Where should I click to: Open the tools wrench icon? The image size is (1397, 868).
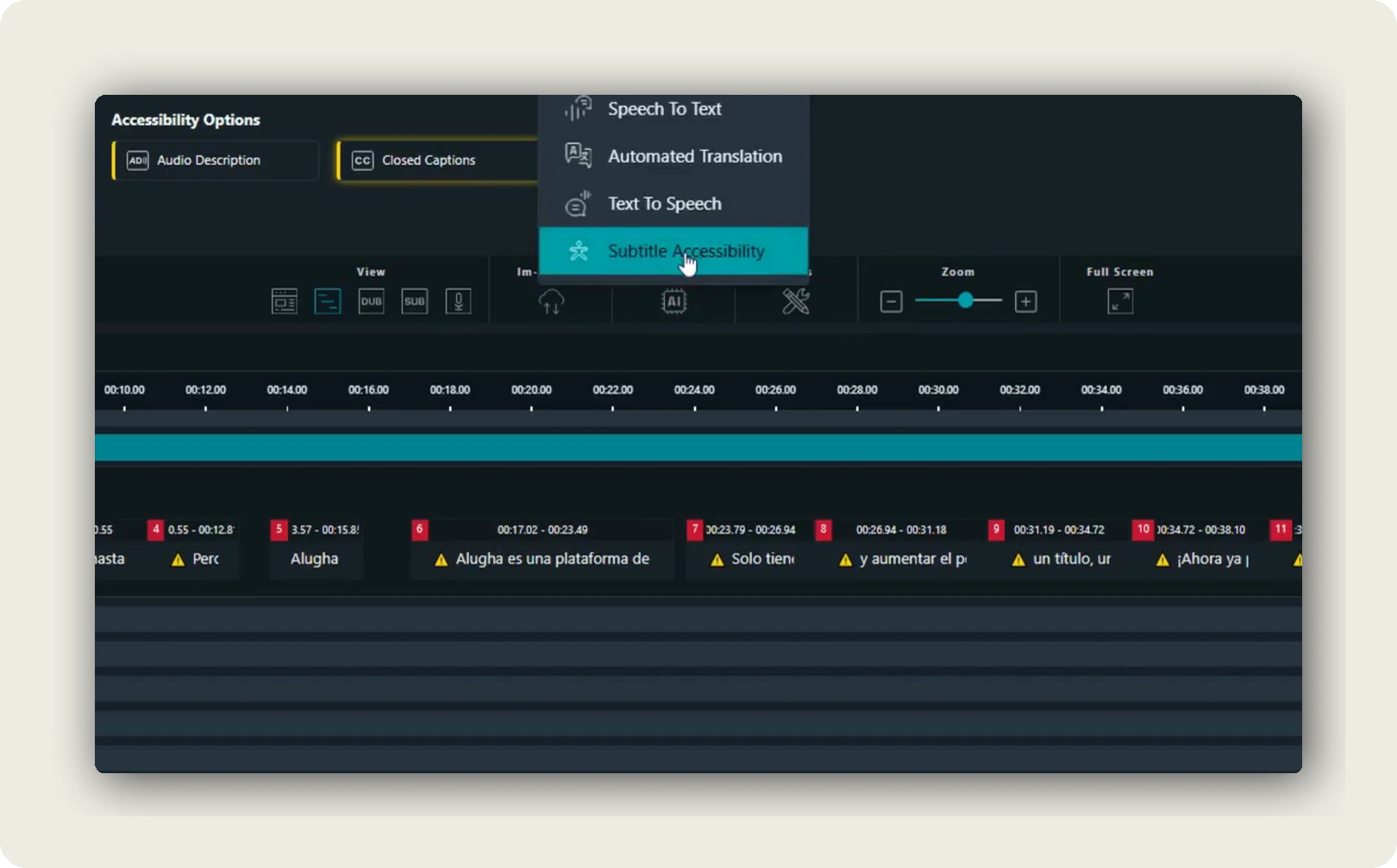(795, 301)
